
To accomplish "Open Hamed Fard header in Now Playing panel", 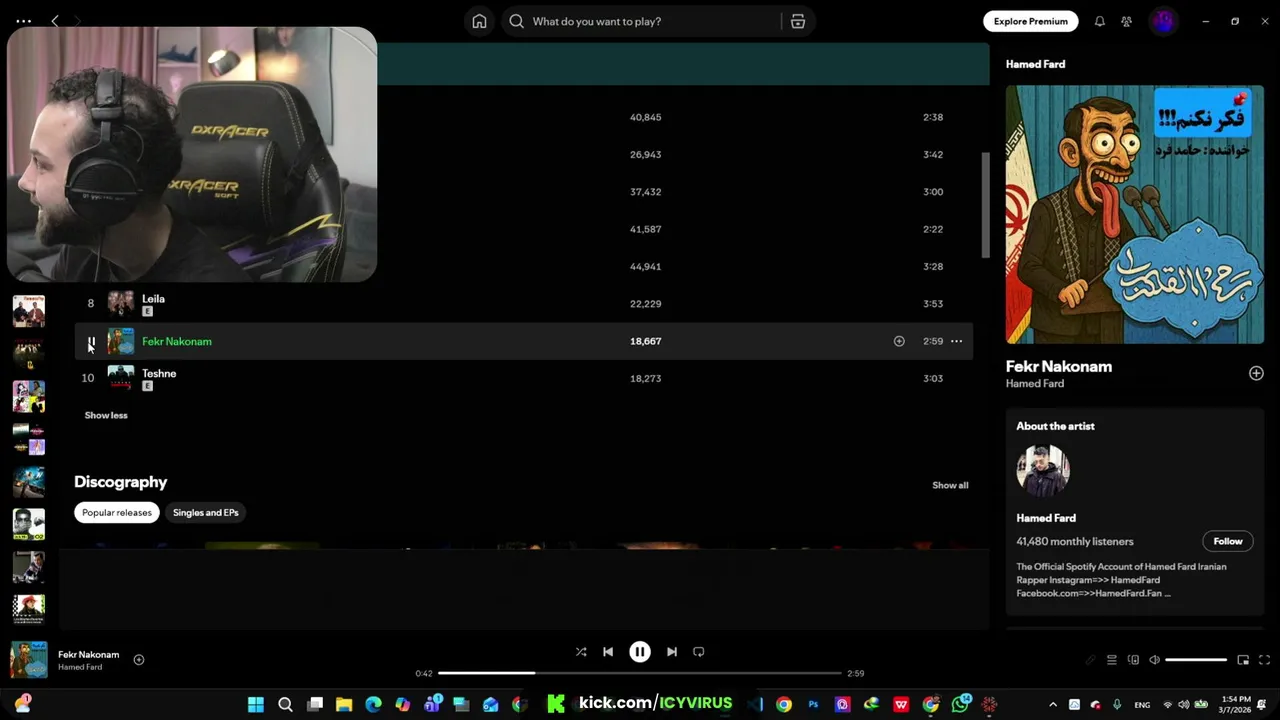I will tap(1035, 64).
